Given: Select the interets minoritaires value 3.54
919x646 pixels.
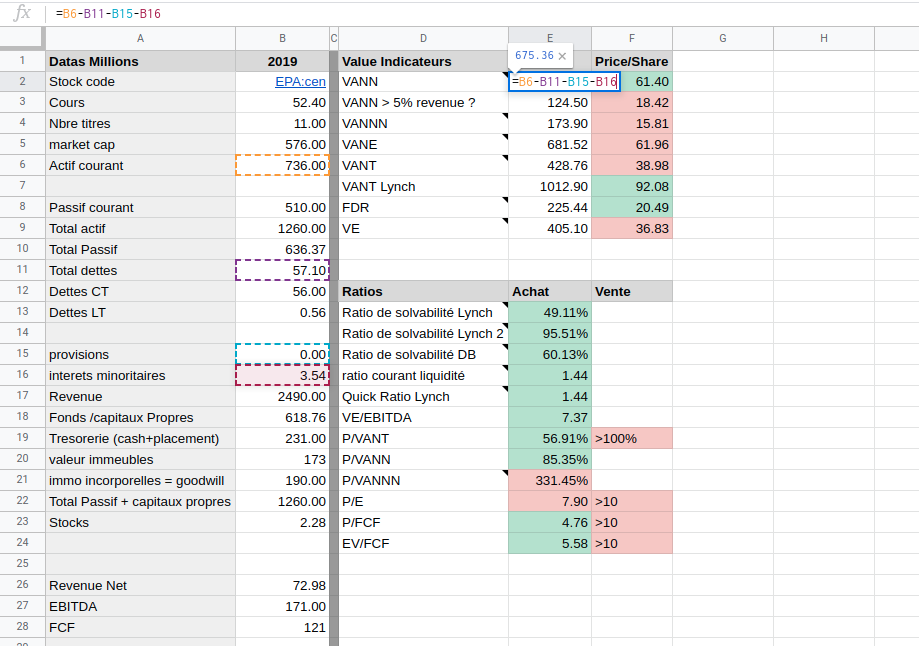Looking at the screenshot, I should pos(282,375).
